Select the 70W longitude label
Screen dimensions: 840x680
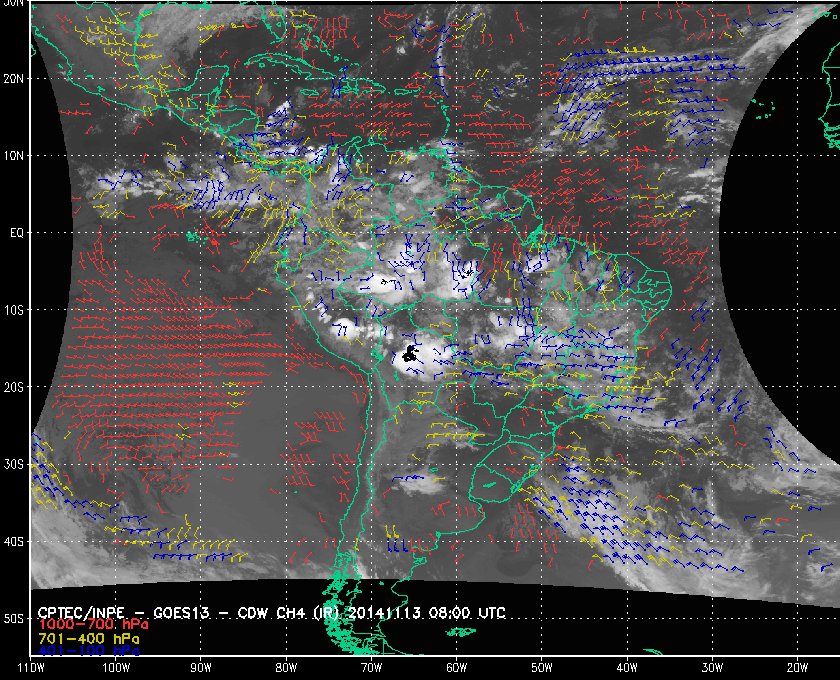[x=371, y=668]
